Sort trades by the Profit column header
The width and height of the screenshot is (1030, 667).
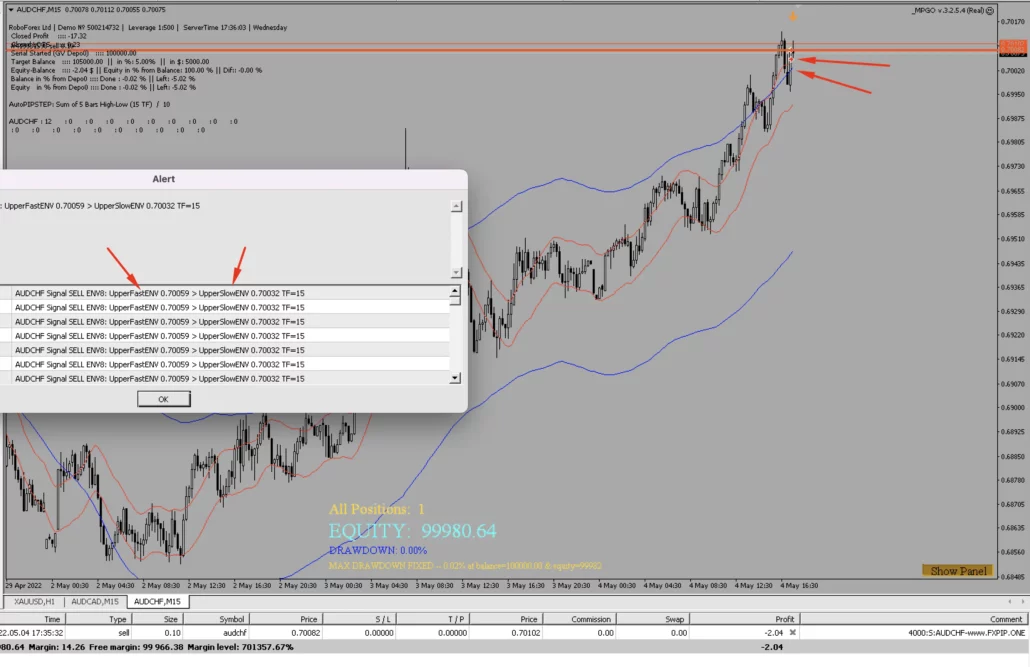785,619
